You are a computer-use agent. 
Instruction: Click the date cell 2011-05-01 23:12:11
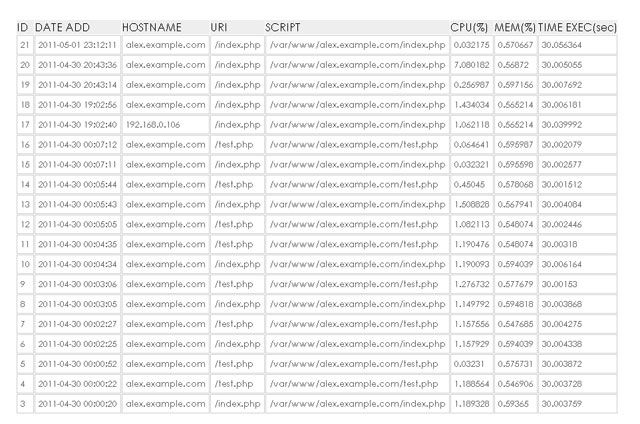point(77,45)
